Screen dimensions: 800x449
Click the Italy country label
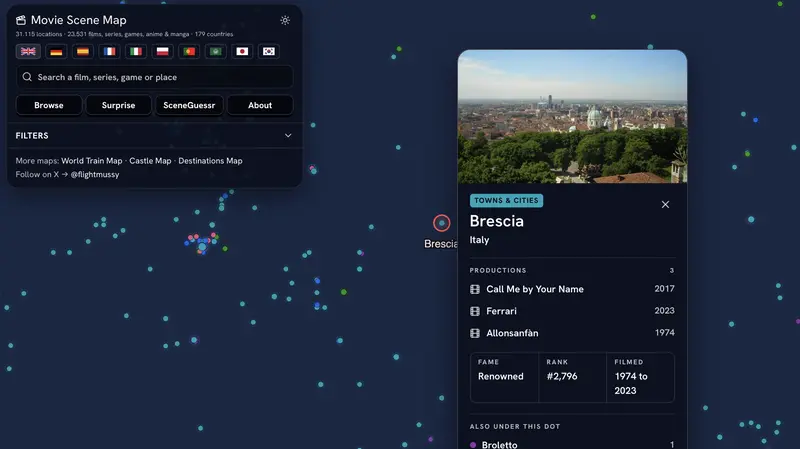pos(479,240)
